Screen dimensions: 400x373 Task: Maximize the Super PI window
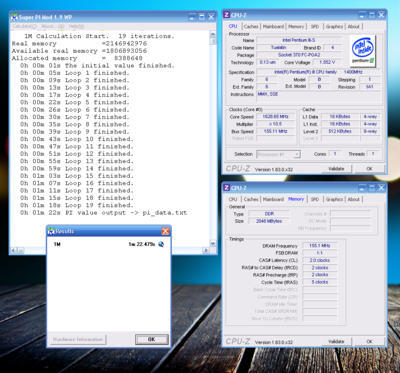pos(202,17)
